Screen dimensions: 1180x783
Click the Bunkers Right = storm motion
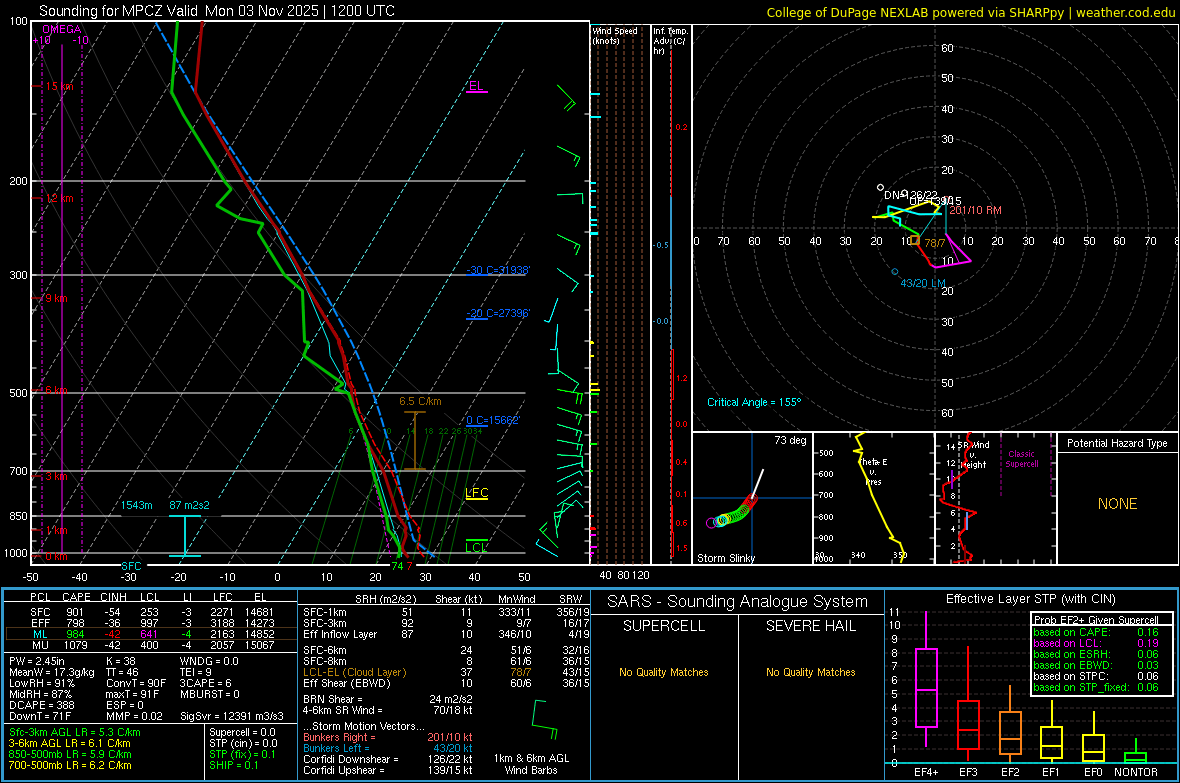tap(388, 737)
